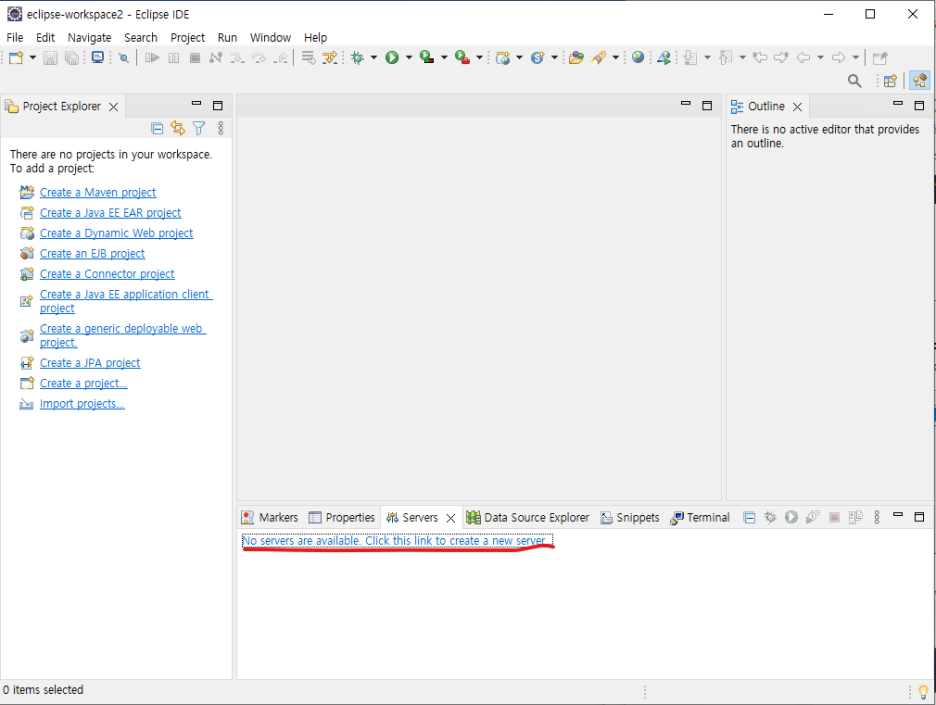Open a Terminal via monitor icon
Viewport: 936px width, 705px height.
(x=98, y=58)
